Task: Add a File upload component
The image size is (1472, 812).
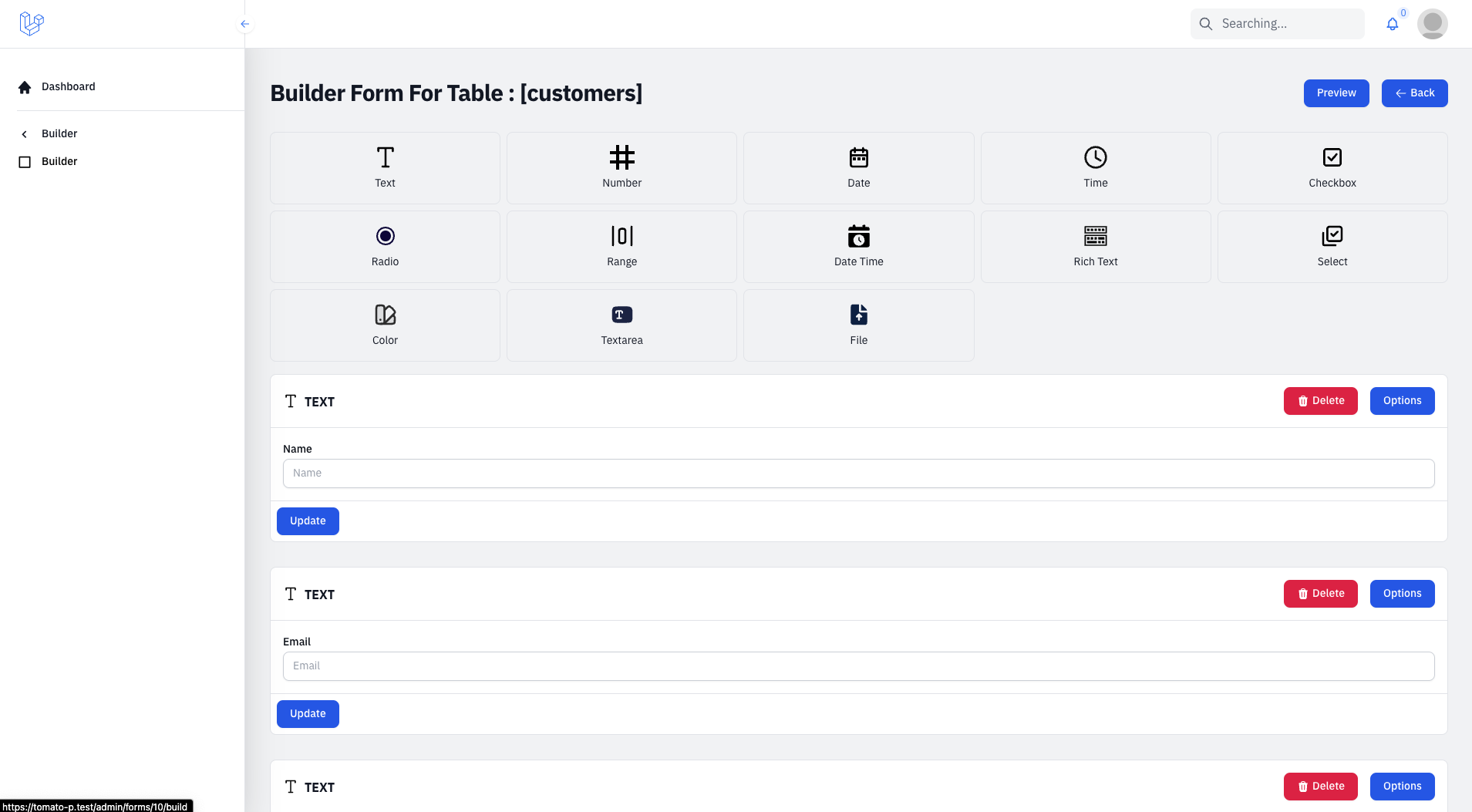Action: click(858, 325)
